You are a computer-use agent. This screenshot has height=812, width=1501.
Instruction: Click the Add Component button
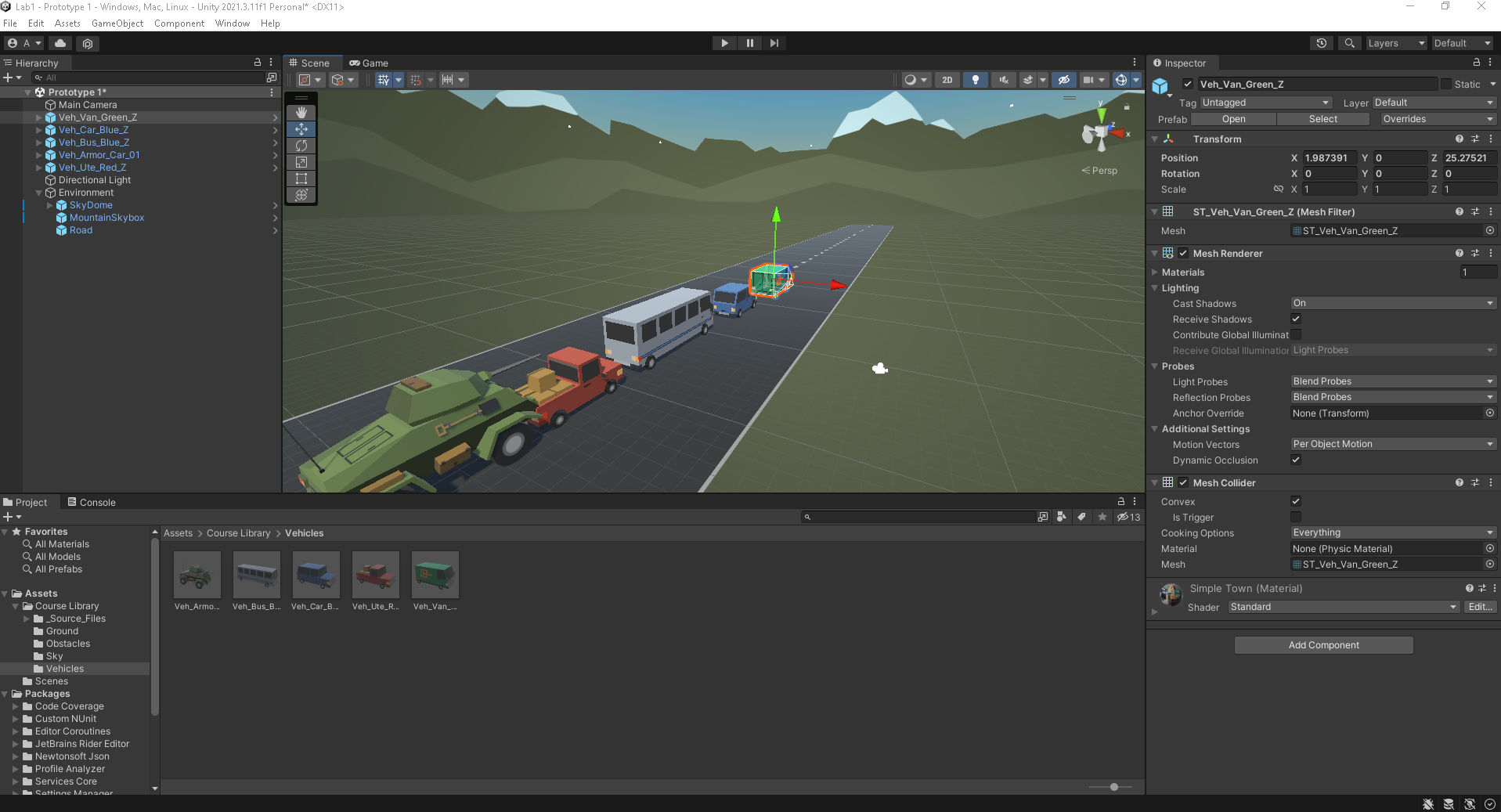(1323, 645)
